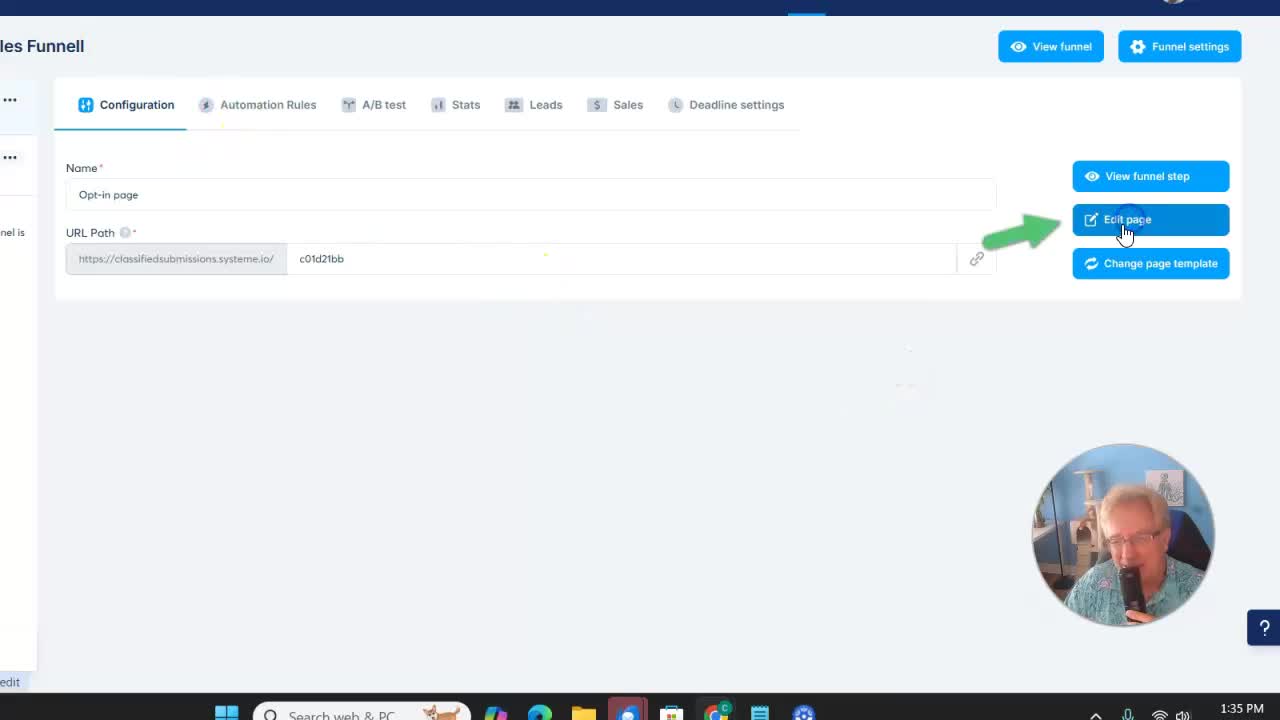Open the Windows Start menu
Screen dimensions: 1280x720
tap(227, 713)
